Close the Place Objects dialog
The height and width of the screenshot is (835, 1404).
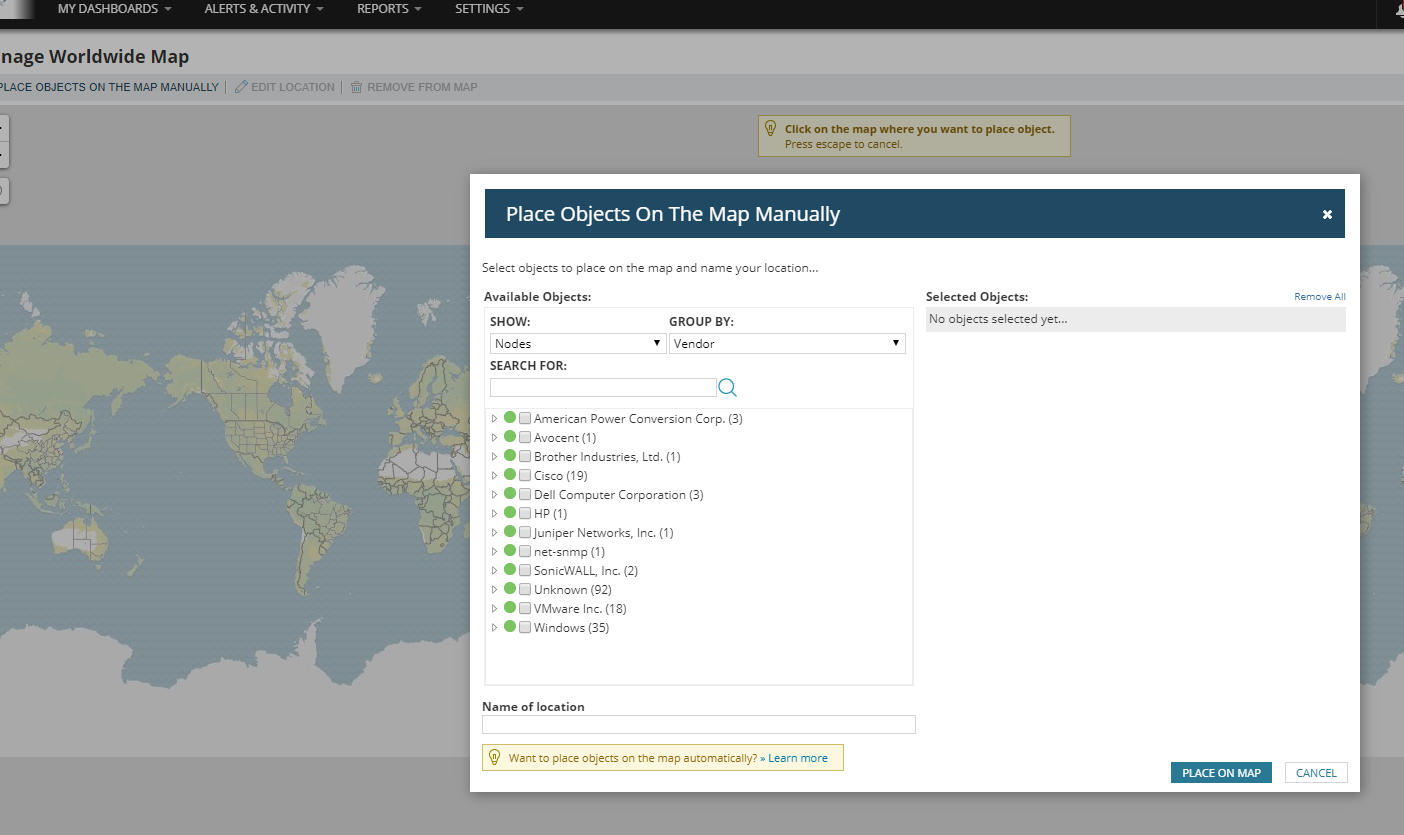point(1327,214)
